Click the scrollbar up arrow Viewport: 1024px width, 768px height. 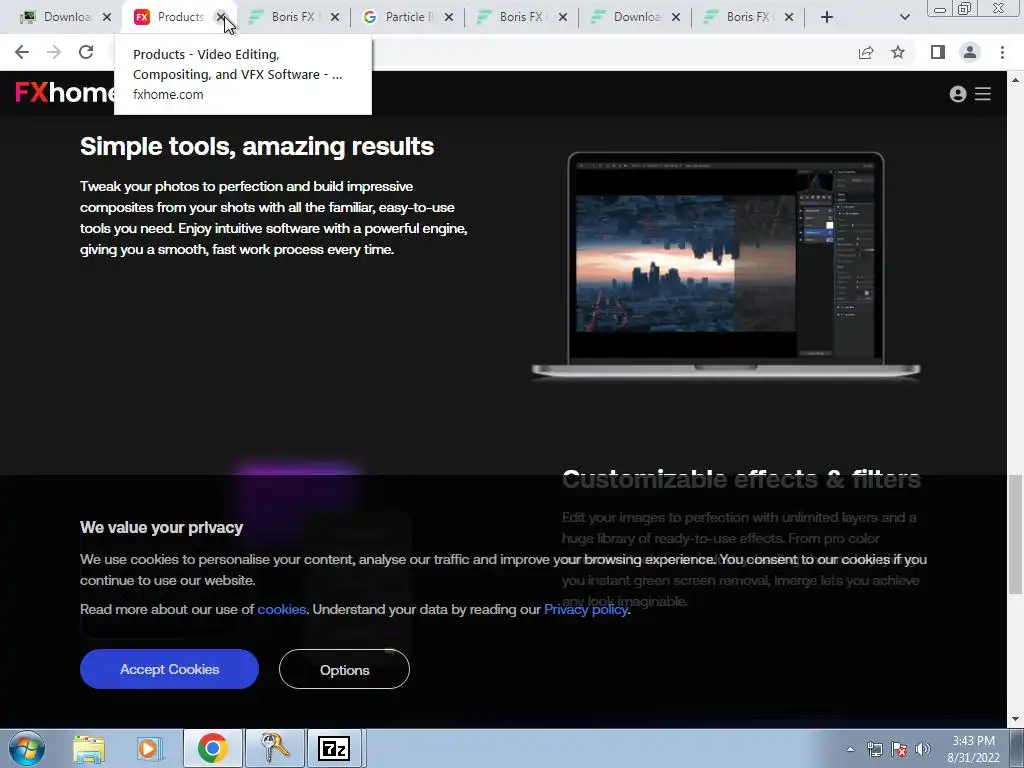tap(1015, 80)
